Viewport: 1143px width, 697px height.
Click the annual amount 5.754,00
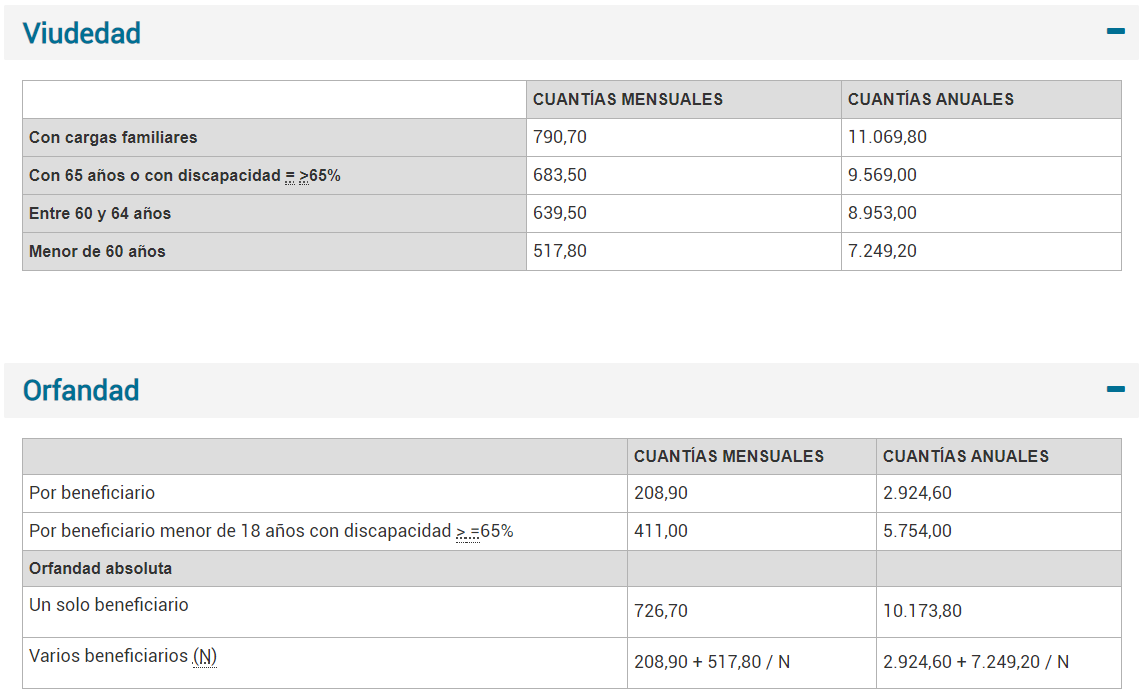pos(917,531)
